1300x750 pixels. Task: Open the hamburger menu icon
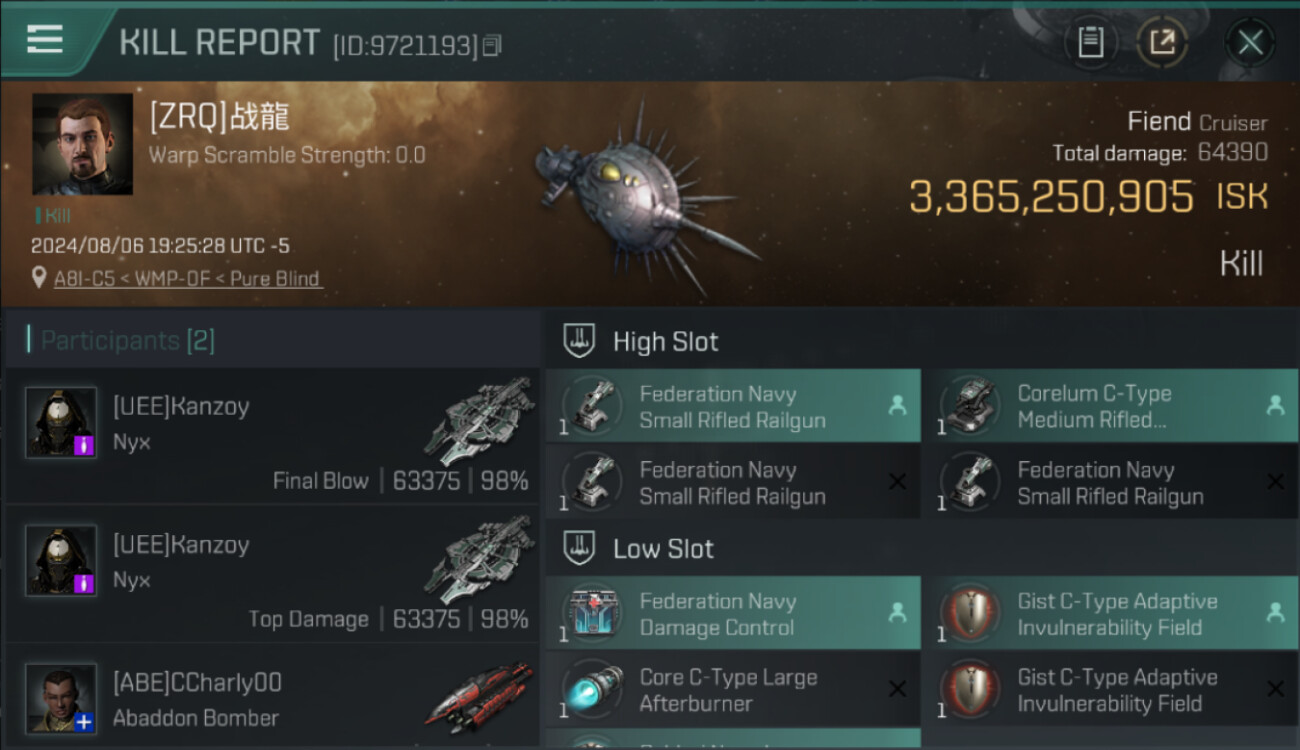(x=45, y=40)
